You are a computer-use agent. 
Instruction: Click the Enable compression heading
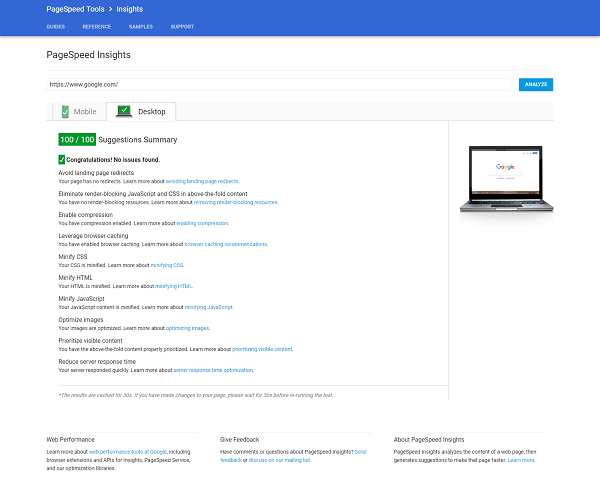pos(86,215)
